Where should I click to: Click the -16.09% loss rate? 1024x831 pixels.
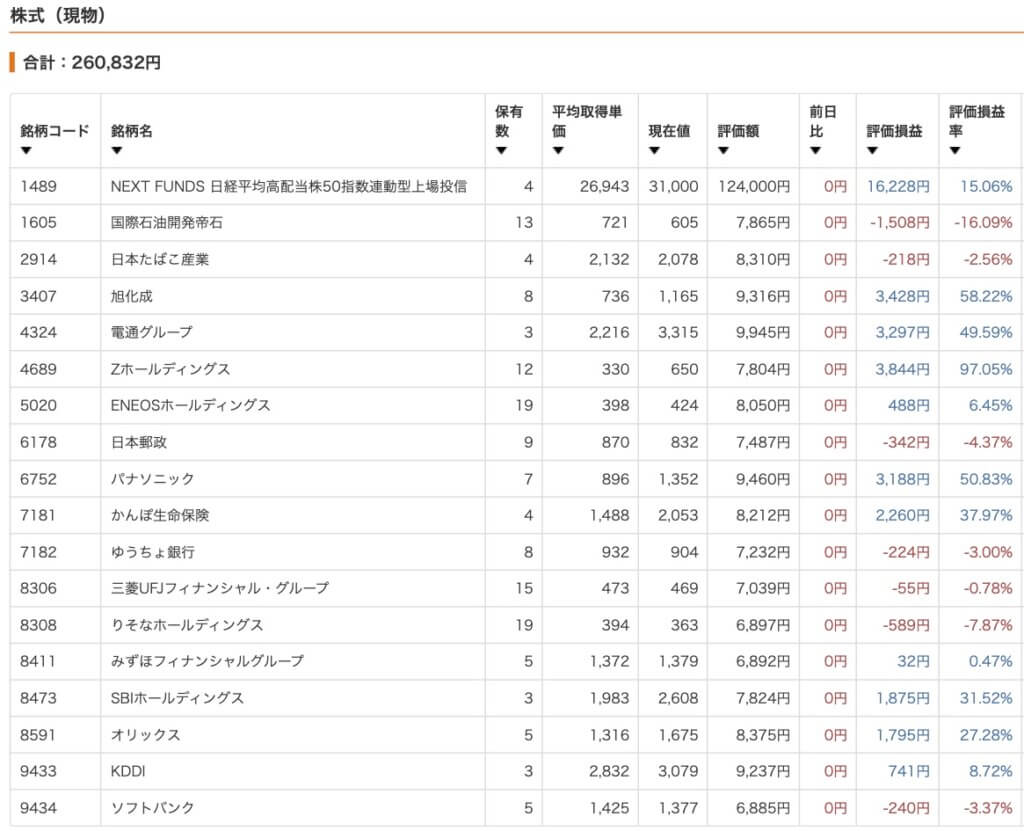click(983, 223)
